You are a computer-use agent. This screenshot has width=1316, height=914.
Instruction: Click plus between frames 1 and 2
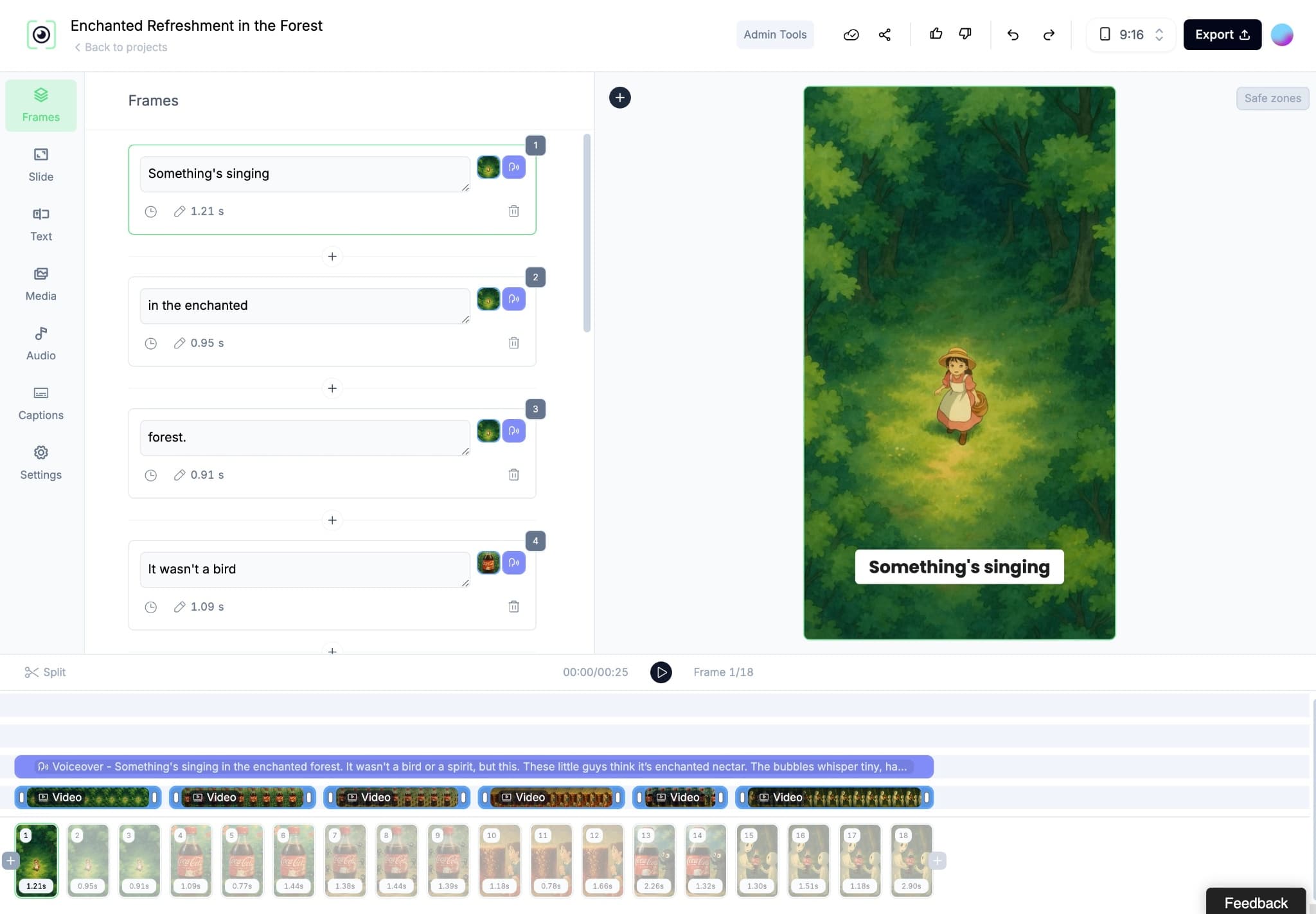click(332, 256)
